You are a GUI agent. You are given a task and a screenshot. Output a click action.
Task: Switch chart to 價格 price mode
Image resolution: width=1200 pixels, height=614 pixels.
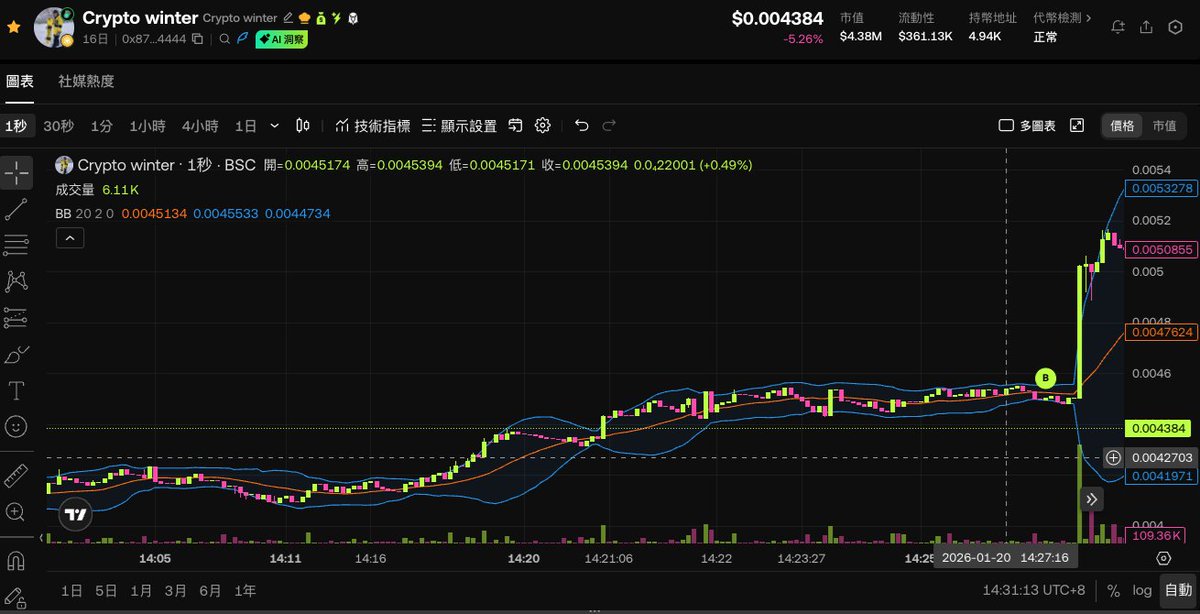tap(1122, 126)
